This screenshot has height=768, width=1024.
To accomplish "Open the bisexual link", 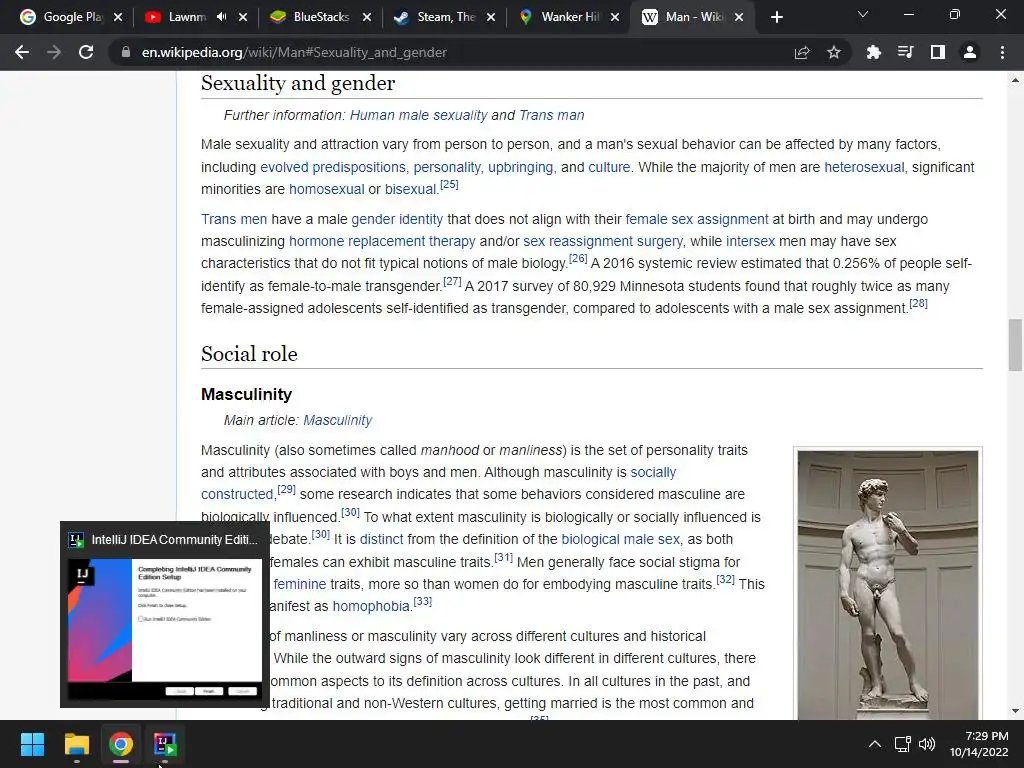I will [410, 189].
